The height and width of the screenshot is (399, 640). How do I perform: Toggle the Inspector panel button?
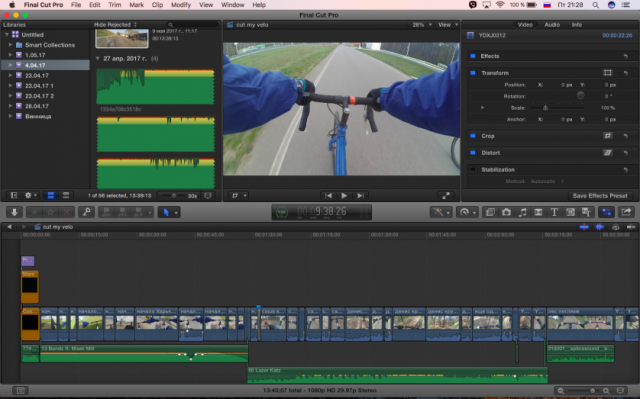pos(607,212)
